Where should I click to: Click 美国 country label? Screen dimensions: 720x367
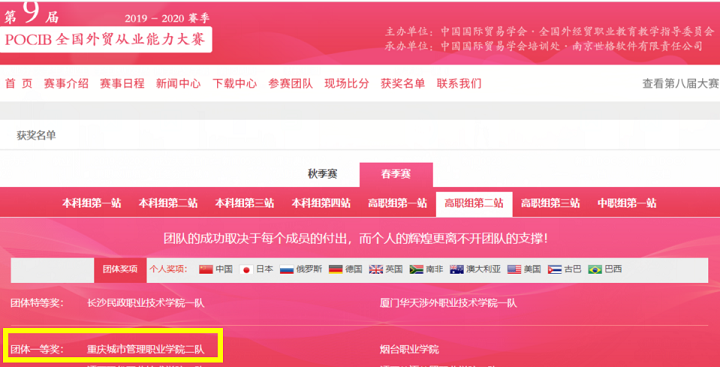(x=532, y=270)
